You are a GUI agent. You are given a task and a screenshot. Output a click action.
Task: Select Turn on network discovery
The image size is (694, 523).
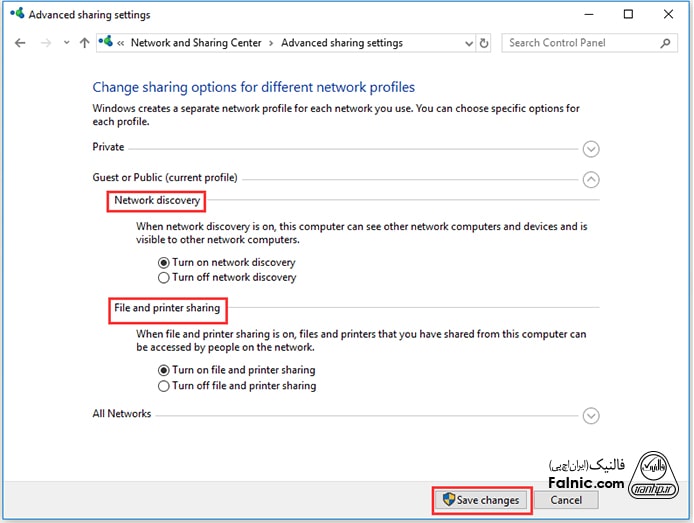click(164, 262)
